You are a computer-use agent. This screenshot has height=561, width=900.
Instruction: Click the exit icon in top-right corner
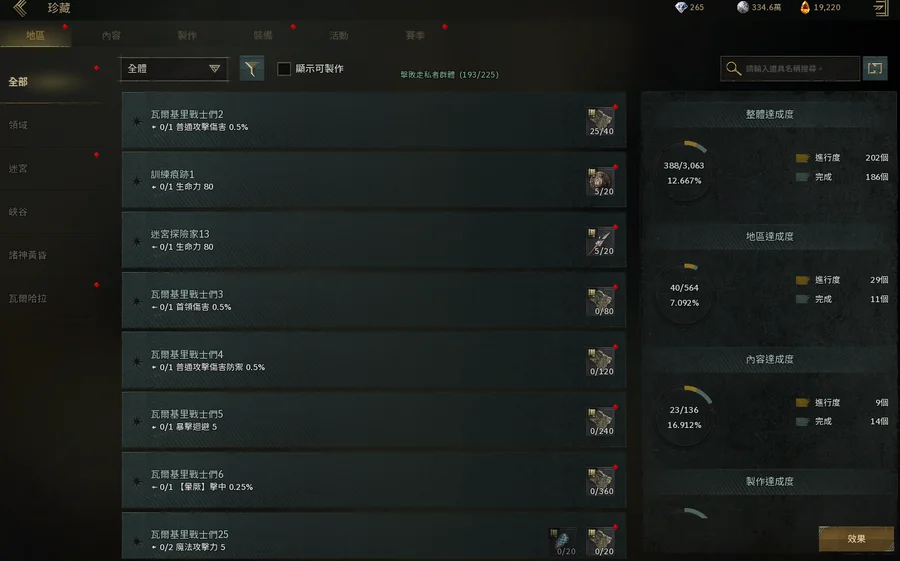point(881,7)
